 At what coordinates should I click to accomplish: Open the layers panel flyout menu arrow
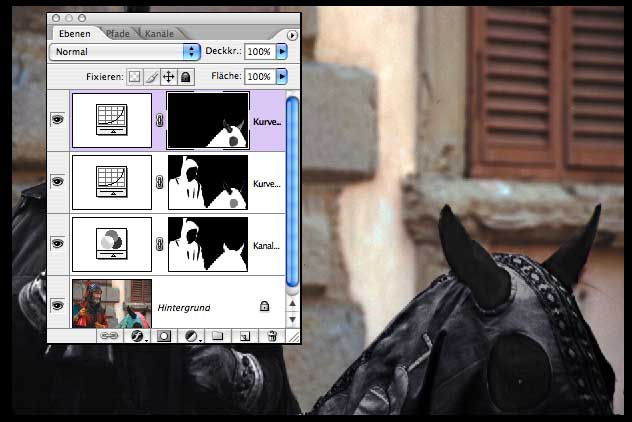[292, 35]
